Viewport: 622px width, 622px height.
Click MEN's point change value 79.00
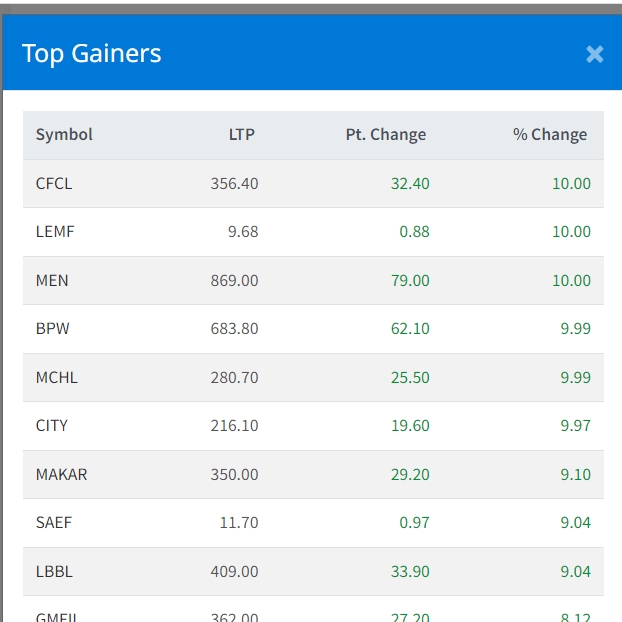[x=410, y=280]
